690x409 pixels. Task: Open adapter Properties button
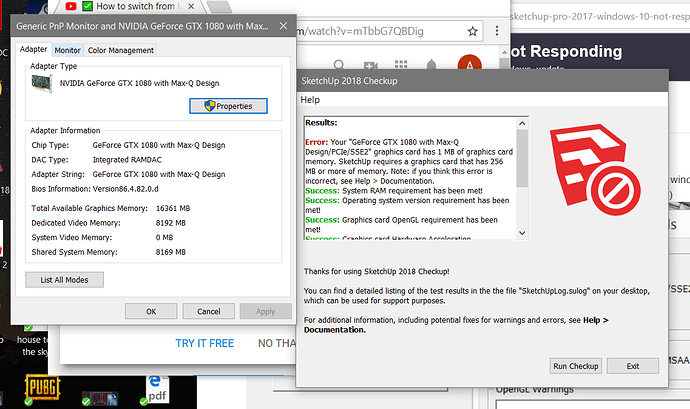[x=228, y=106]
